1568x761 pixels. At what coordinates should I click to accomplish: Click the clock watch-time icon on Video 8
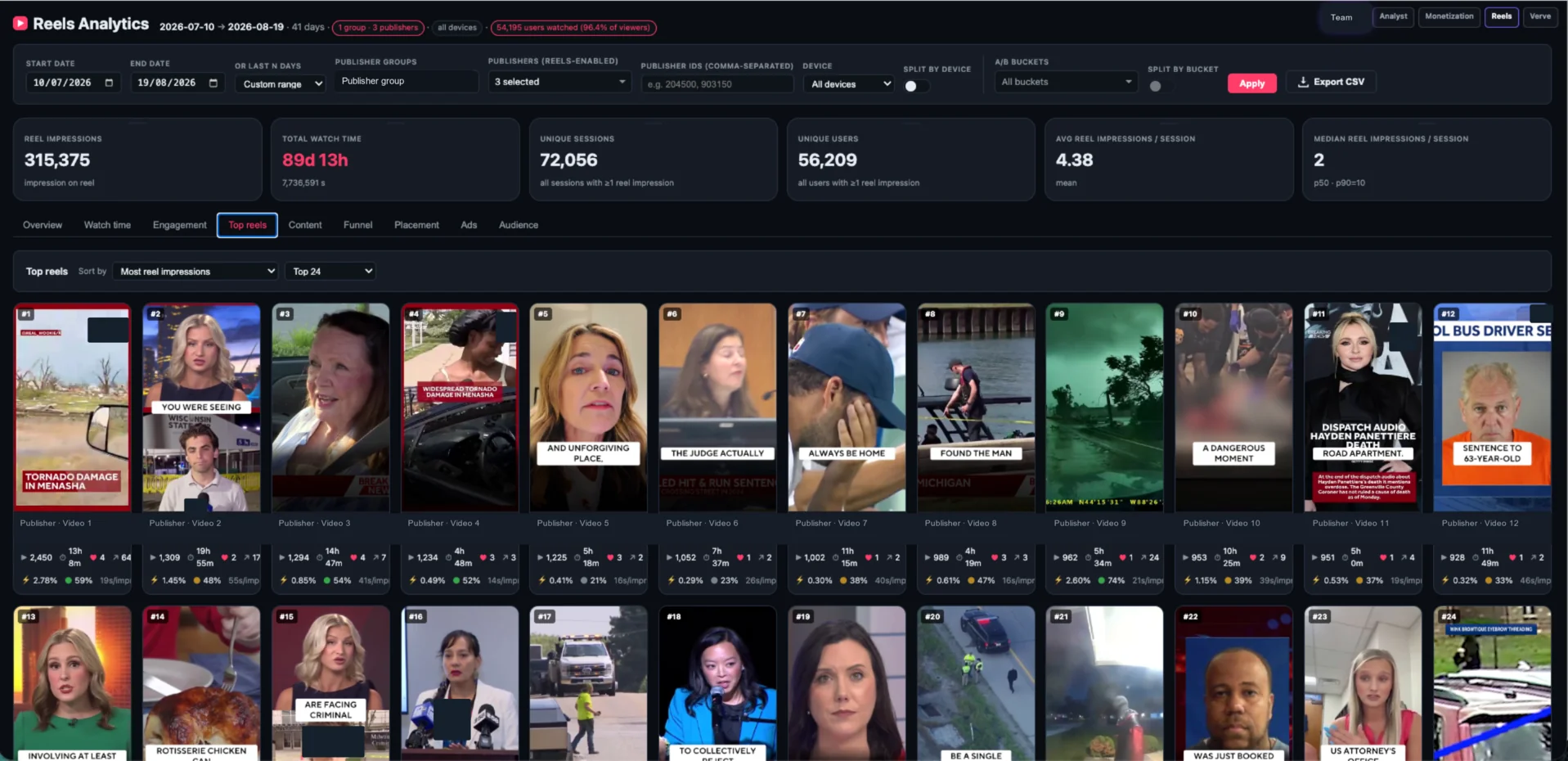[x=959, y=557]
